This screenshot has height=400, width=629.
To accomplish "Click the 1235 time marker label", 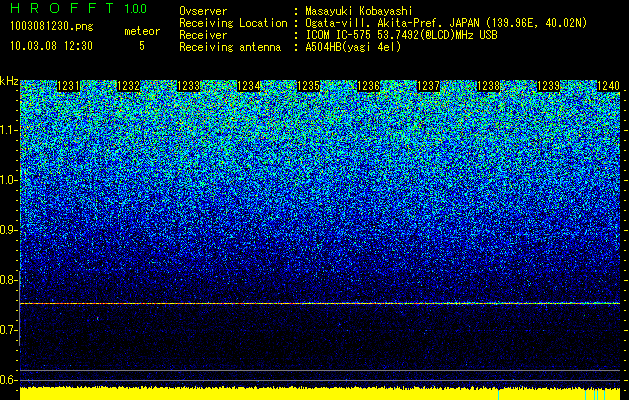I will [x=308, y=86].
